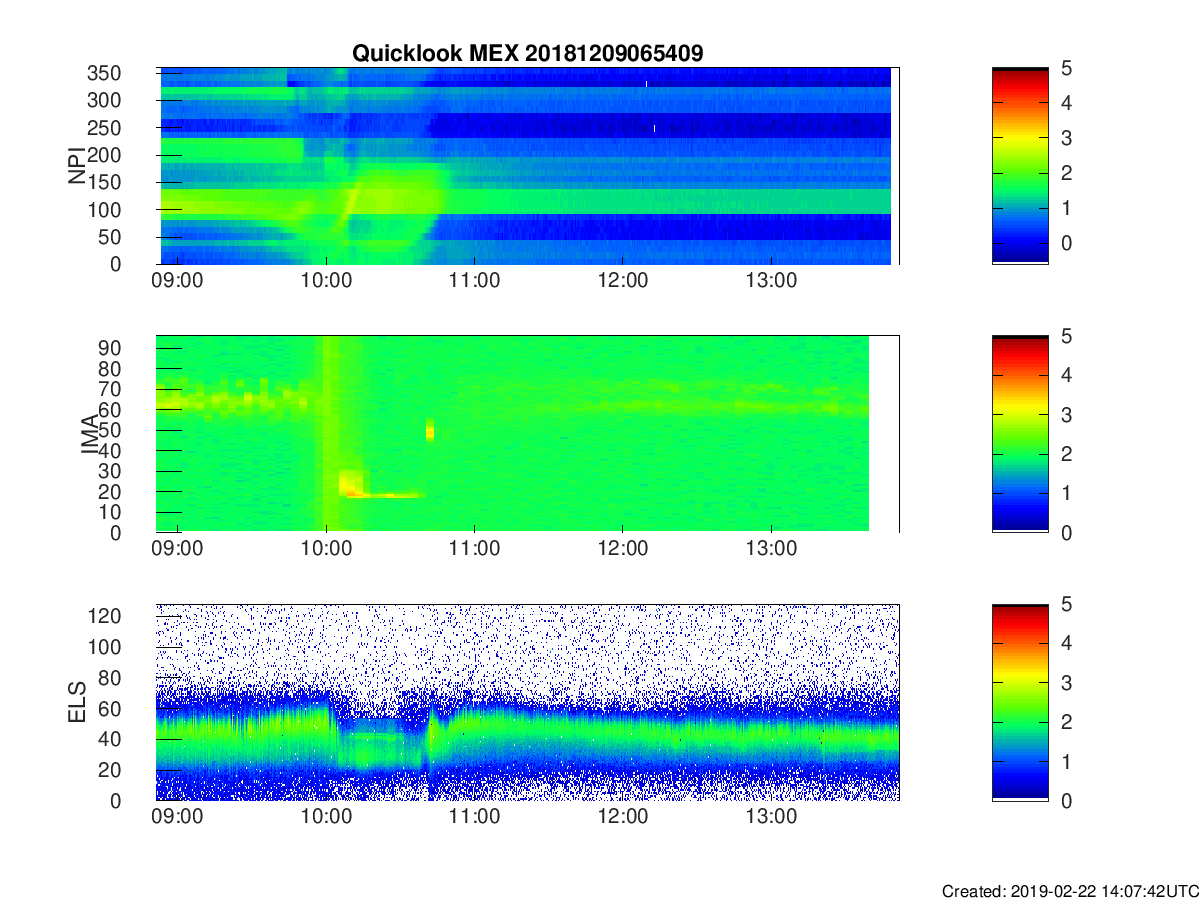Click the 12:00 label under ELS plot

(623, 817)
